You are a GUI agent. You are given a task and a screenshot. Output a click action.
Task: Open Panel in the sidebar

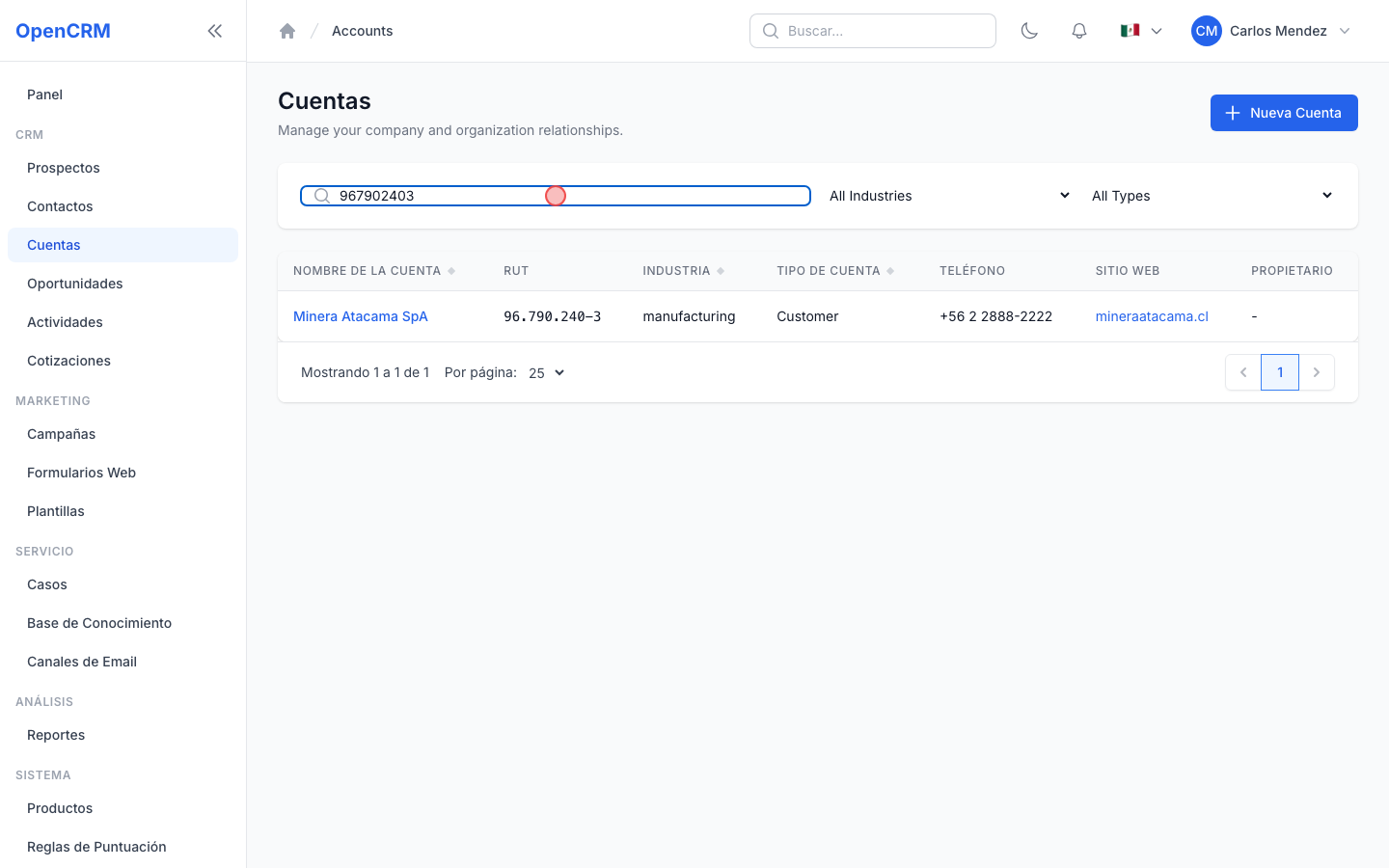123,95
